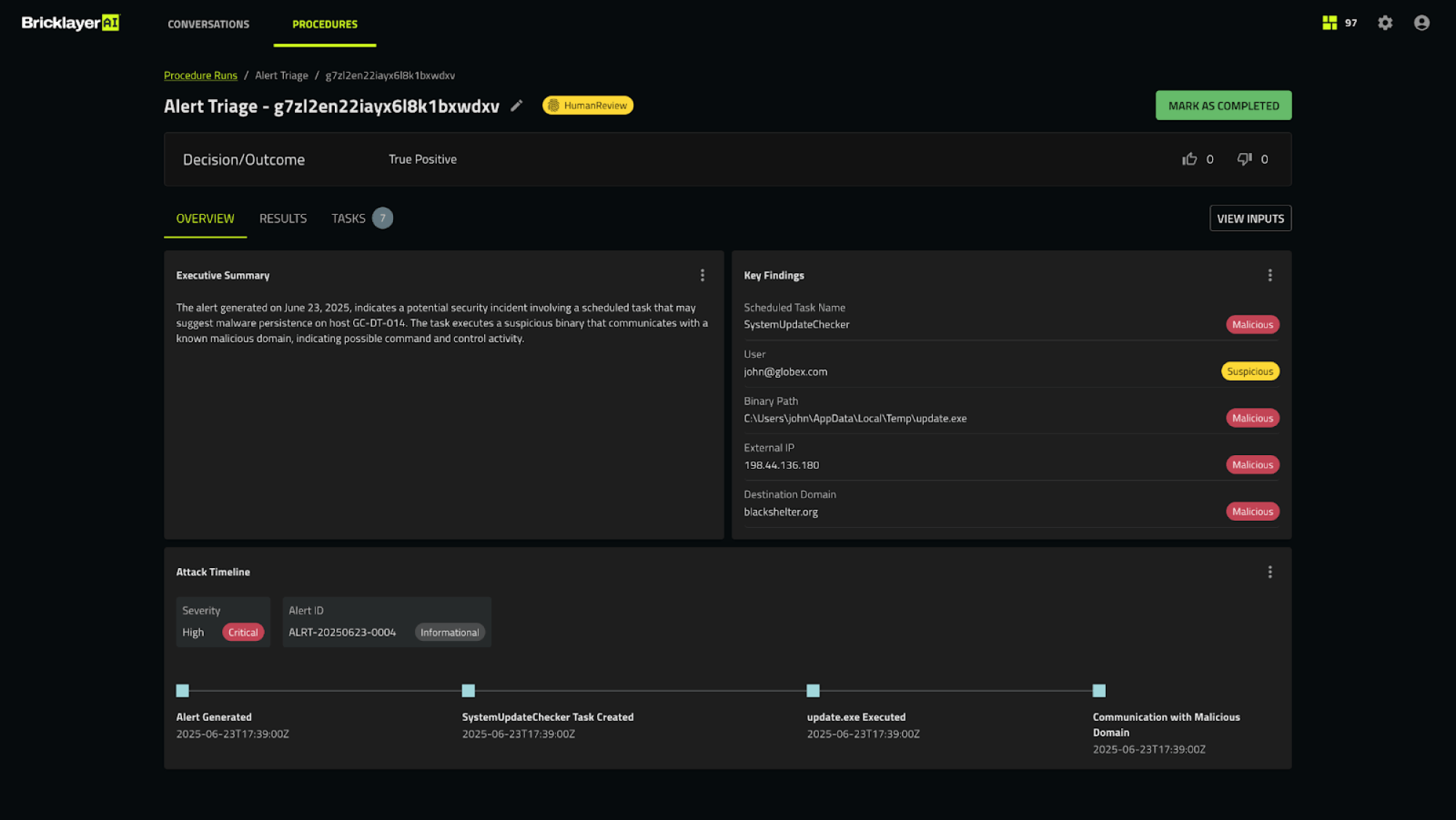
Task: Follow the Procedure Runs breadcrumb link
Action: coord(200,76)
